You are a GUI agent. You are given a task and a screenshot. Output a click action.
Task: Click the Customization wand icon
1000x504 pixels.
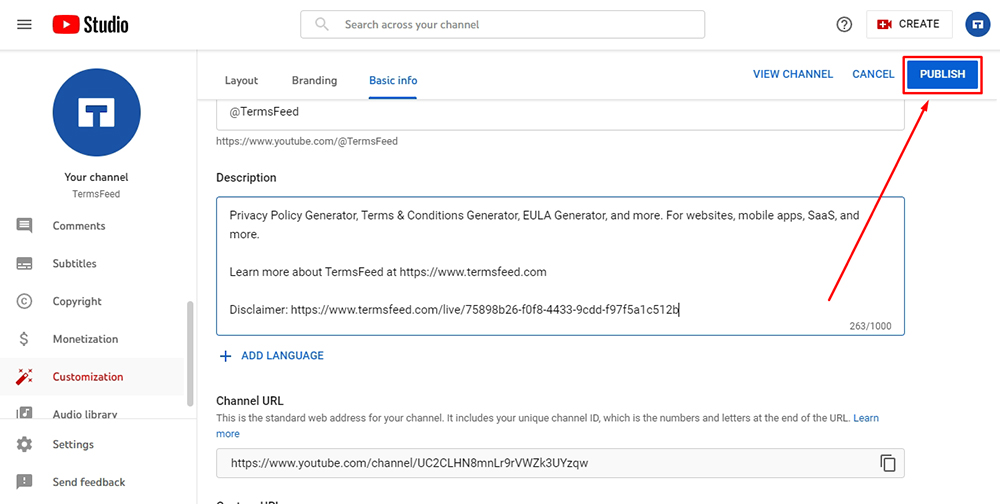(x=24, y=376)
